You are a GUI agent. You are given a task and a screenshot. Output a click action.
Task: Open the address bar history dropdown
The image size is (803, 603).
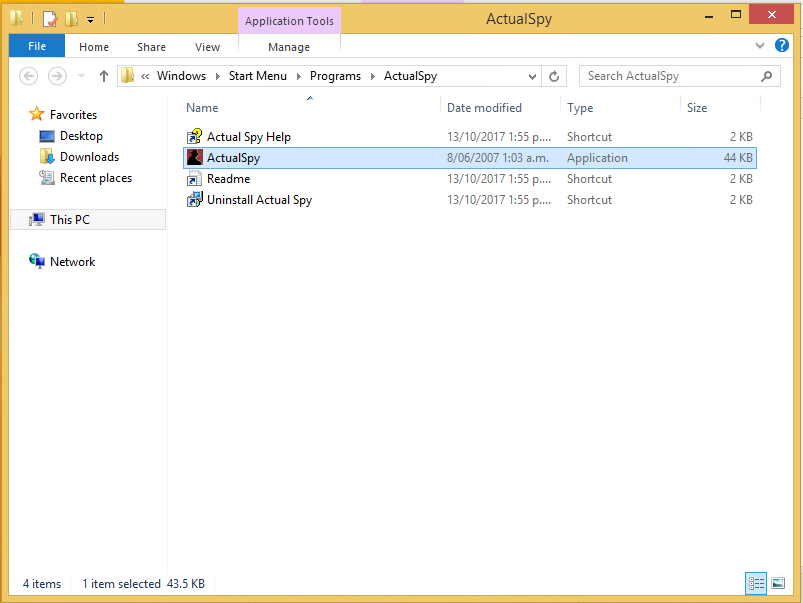coord(532,76)
